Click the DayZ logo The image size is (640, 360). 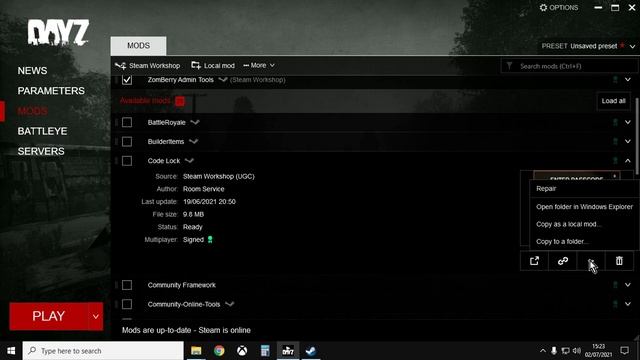(58, 32)
